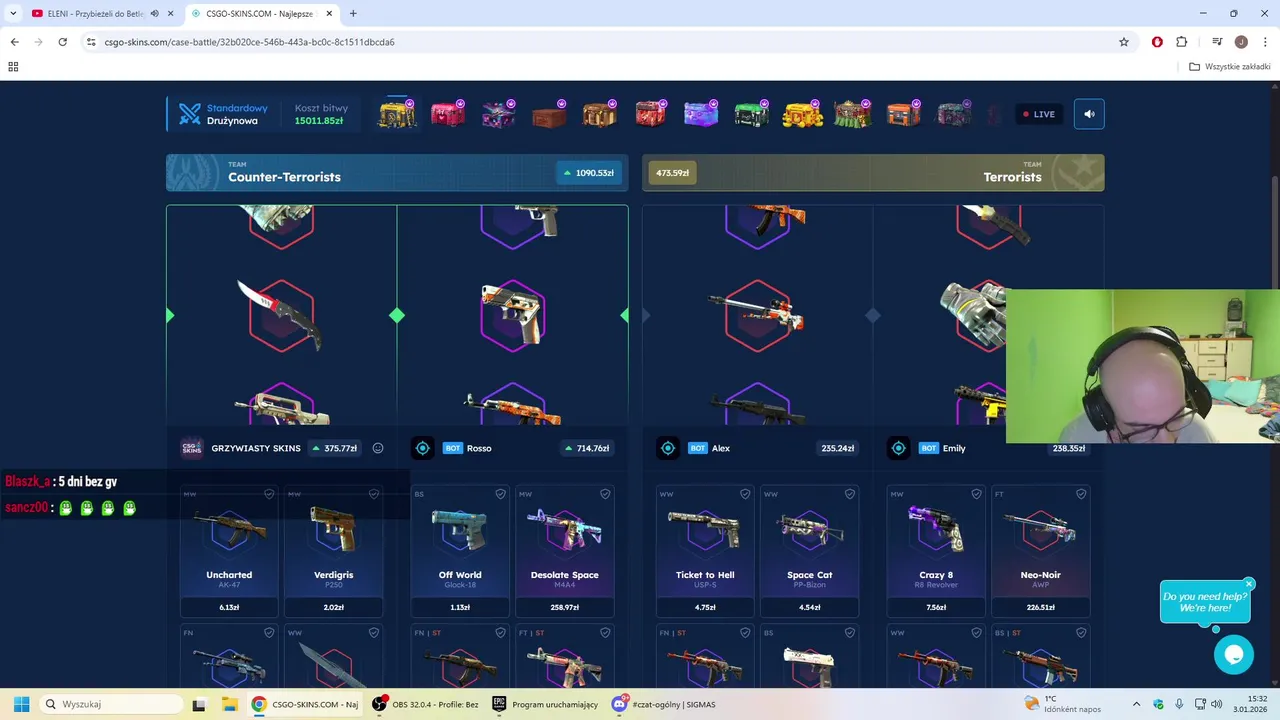1280x720 pixels.
Task: Click the verify shield on Crazy 8 card
Action: pos(976,494)
